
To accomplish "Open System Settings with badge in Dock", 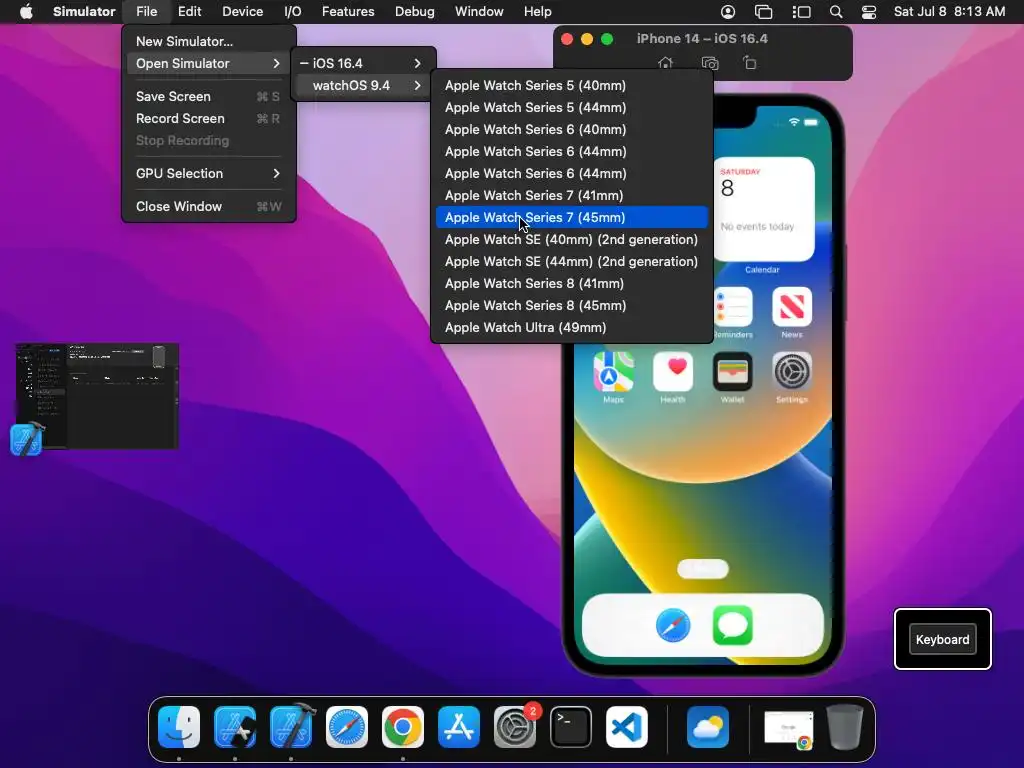I will (515, 727).
